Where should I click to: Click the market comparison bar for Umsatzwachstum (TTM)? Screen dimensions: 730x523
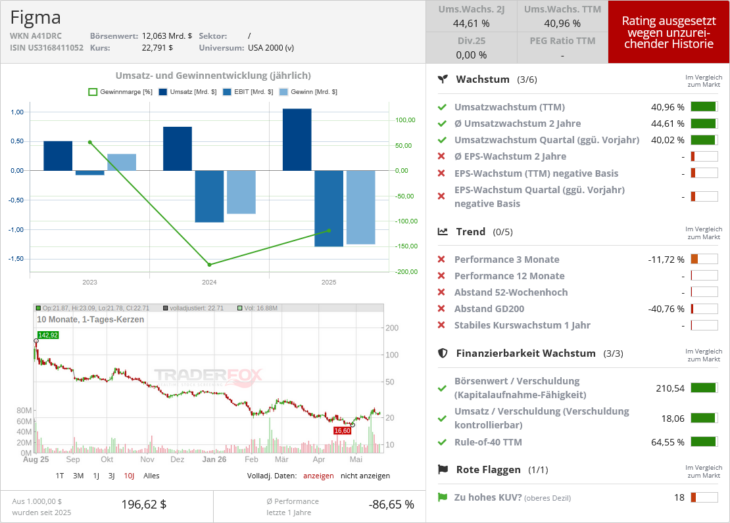tap(704, 107)
